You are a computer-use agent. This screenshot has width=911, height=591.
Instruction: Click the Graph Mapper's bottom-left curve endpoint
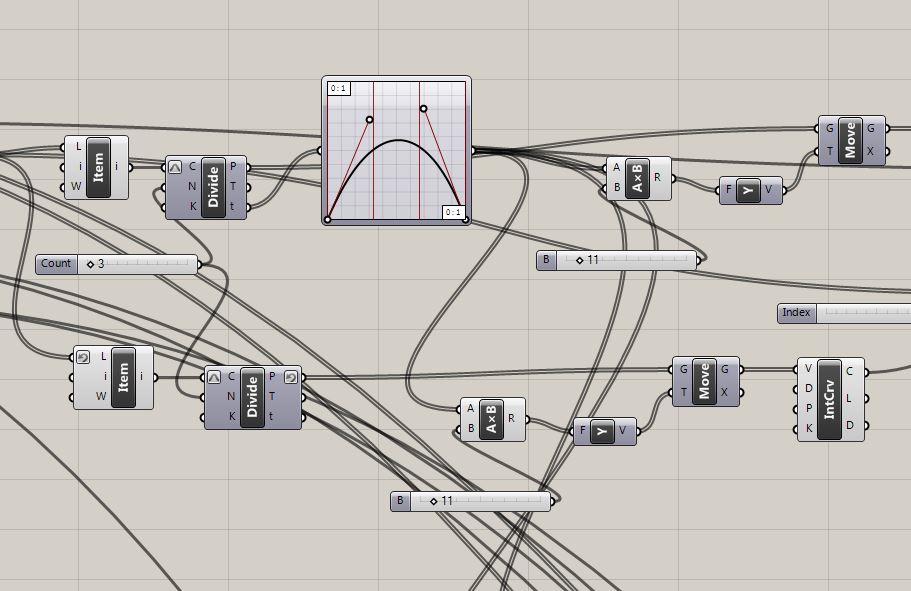[x=328, y=220]
